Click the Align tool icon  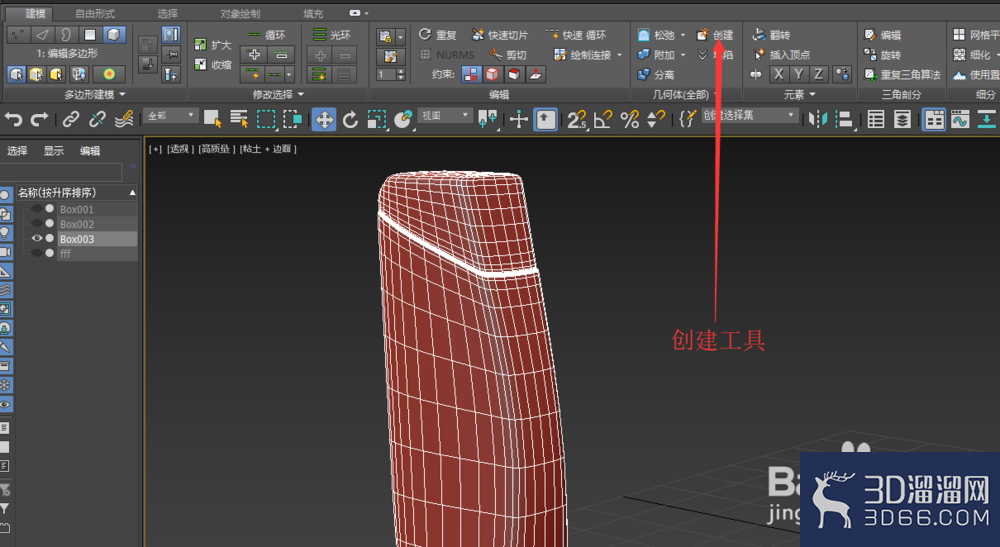point(844,119)
